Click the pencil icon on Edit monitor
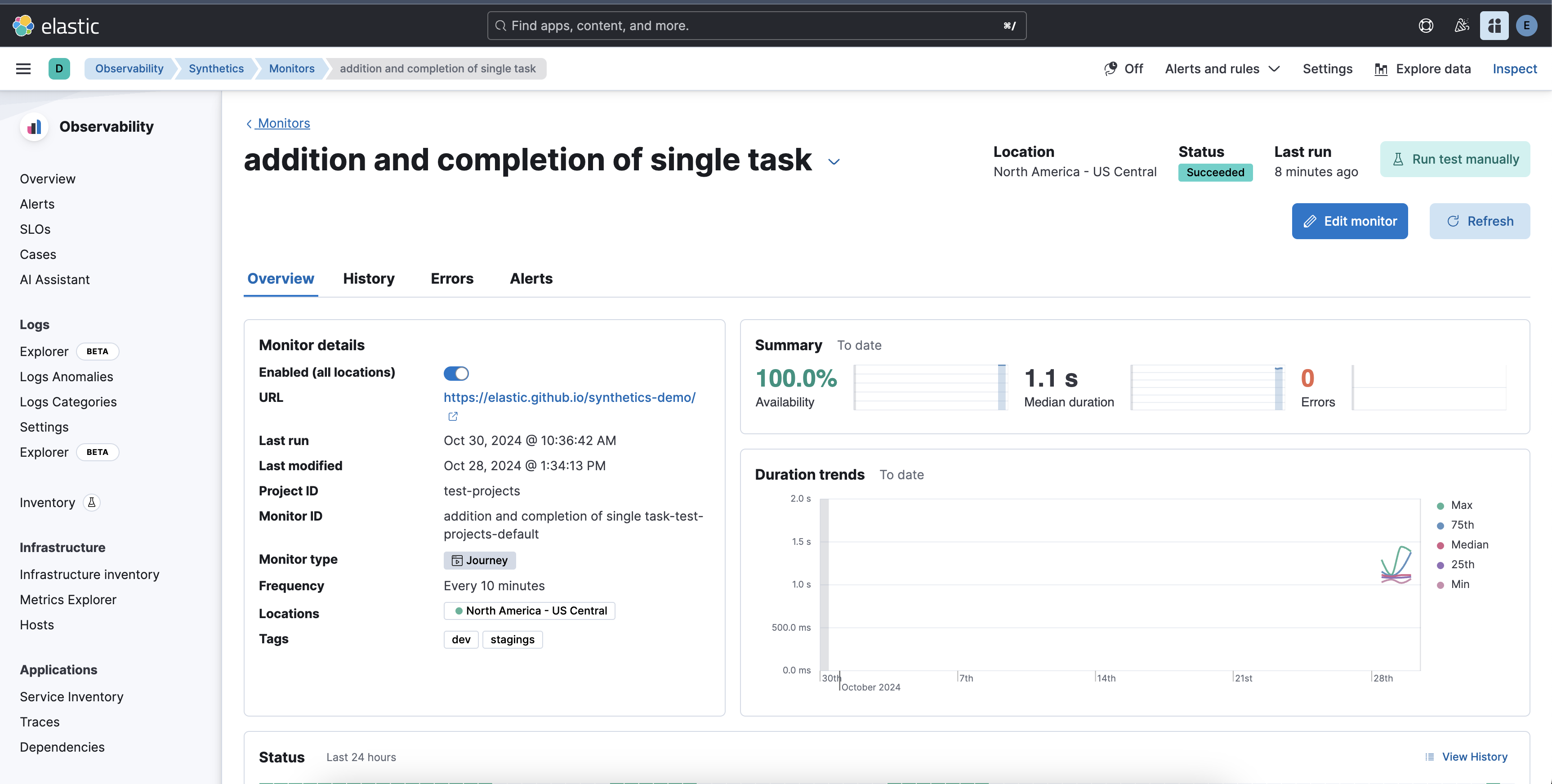This screenshot has height=784, width=1552. click(1309, 222)
